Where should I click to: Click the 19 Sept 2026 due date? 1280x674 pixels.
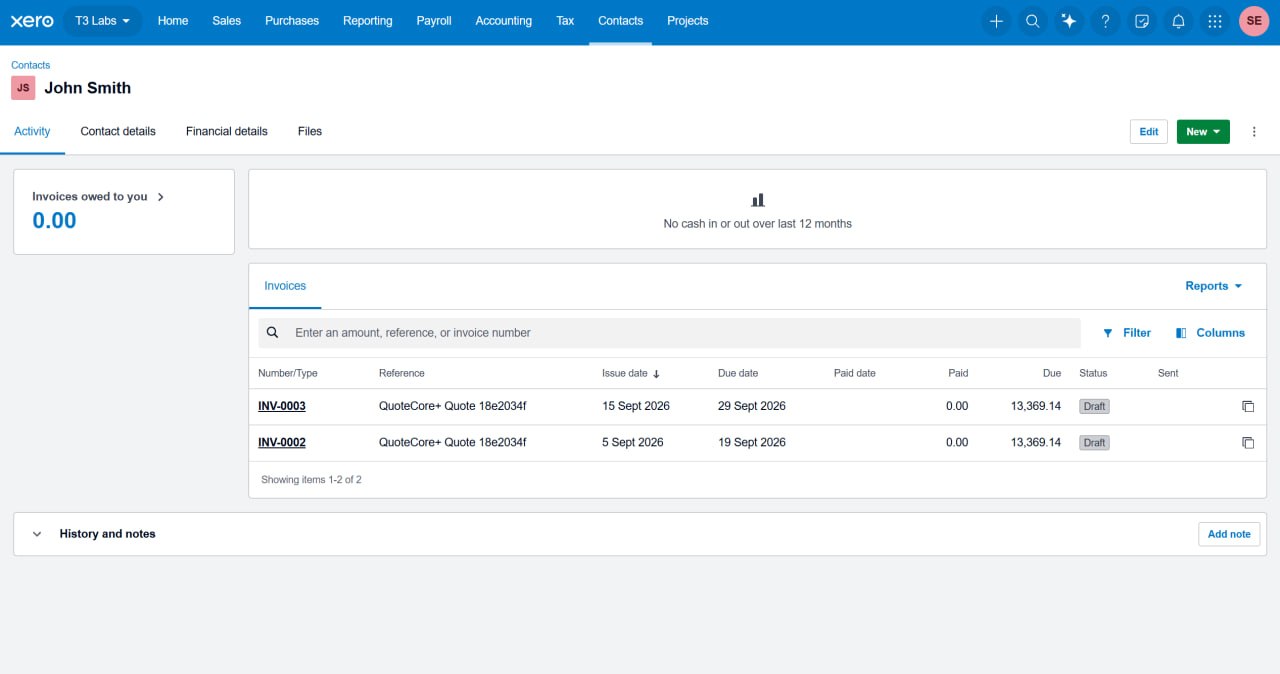[x=752, y=443]
